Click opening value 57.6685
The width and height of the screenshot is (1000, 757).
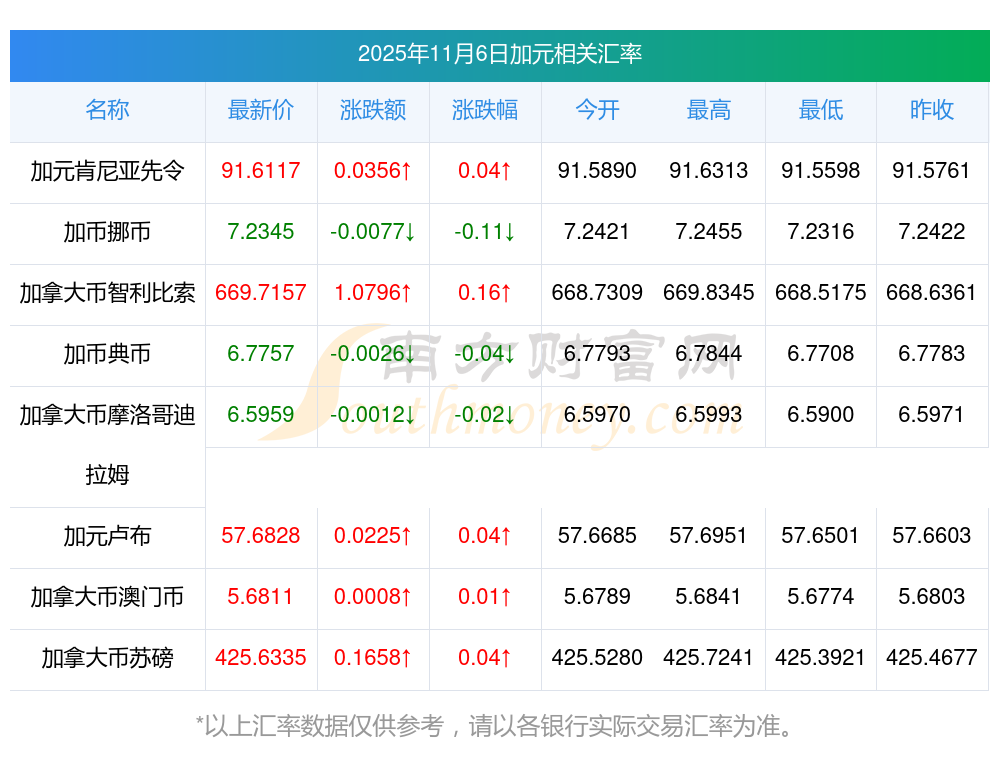coord(597,536)
